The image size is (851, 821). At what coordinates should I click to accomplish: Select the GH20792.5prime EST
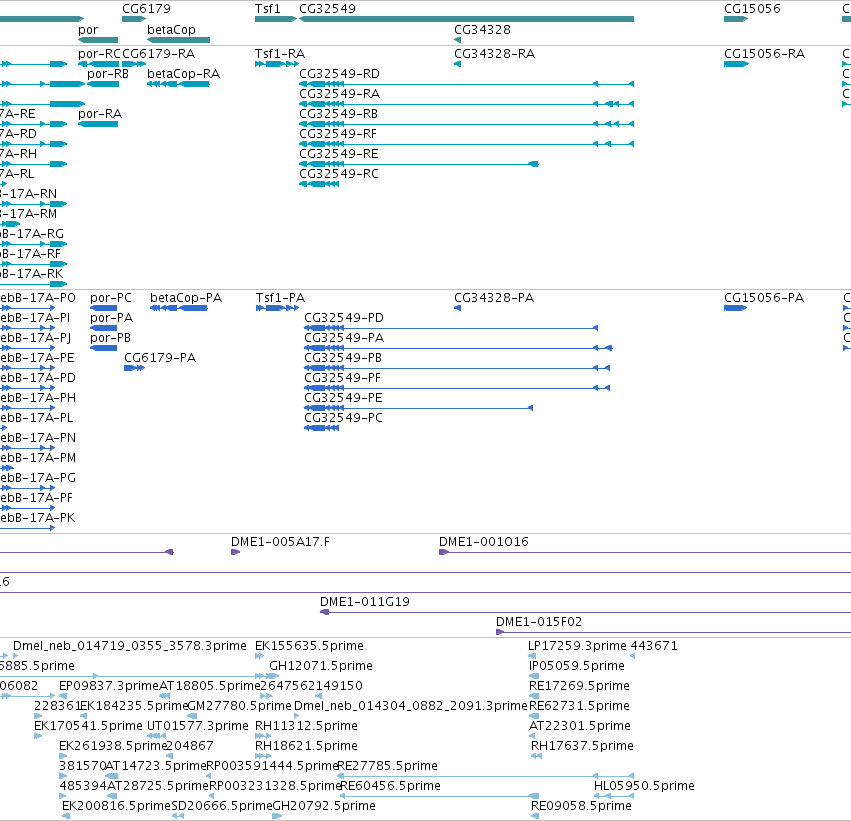[x=323, y=807]
